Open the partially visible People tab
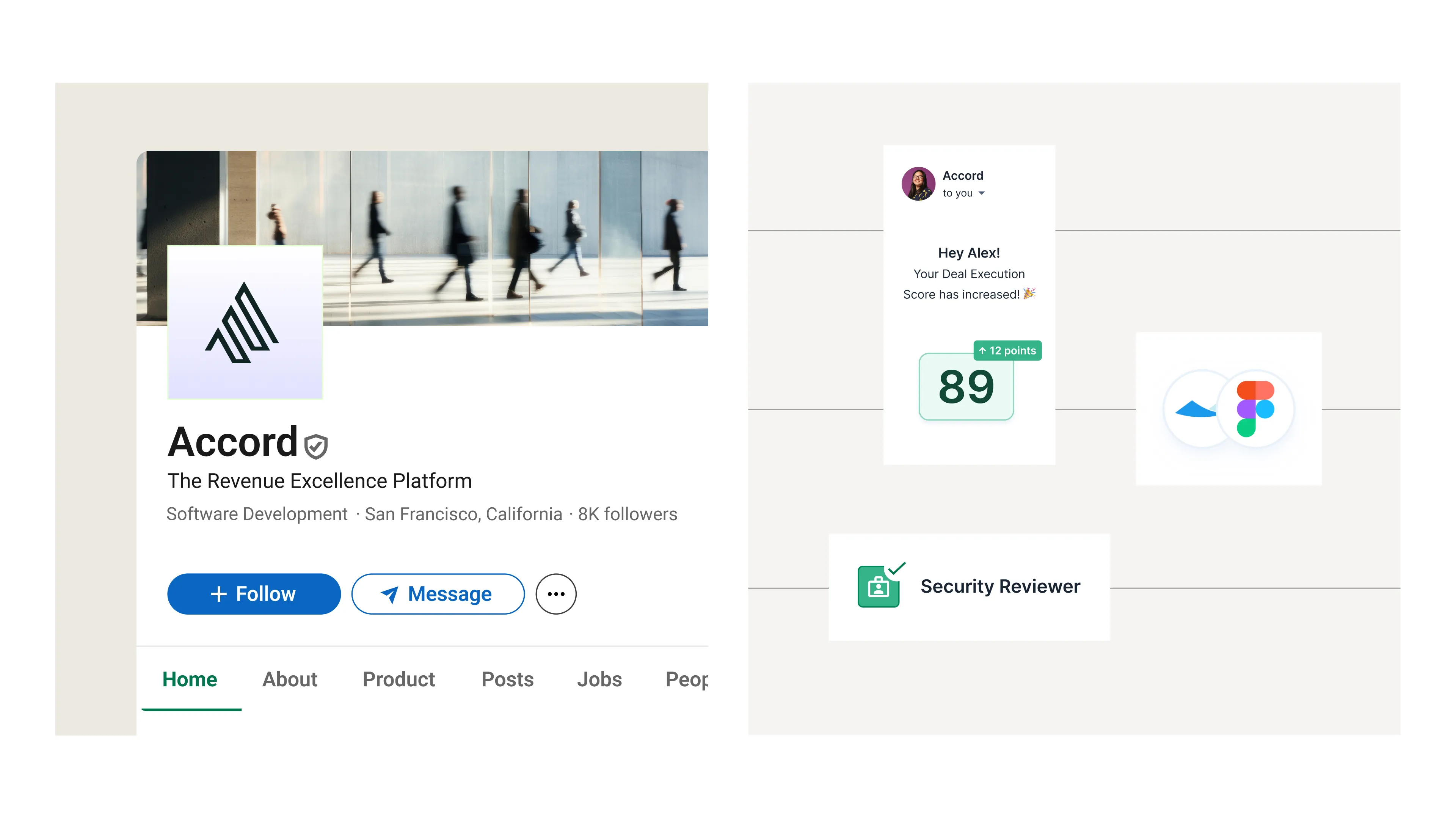 686,679
